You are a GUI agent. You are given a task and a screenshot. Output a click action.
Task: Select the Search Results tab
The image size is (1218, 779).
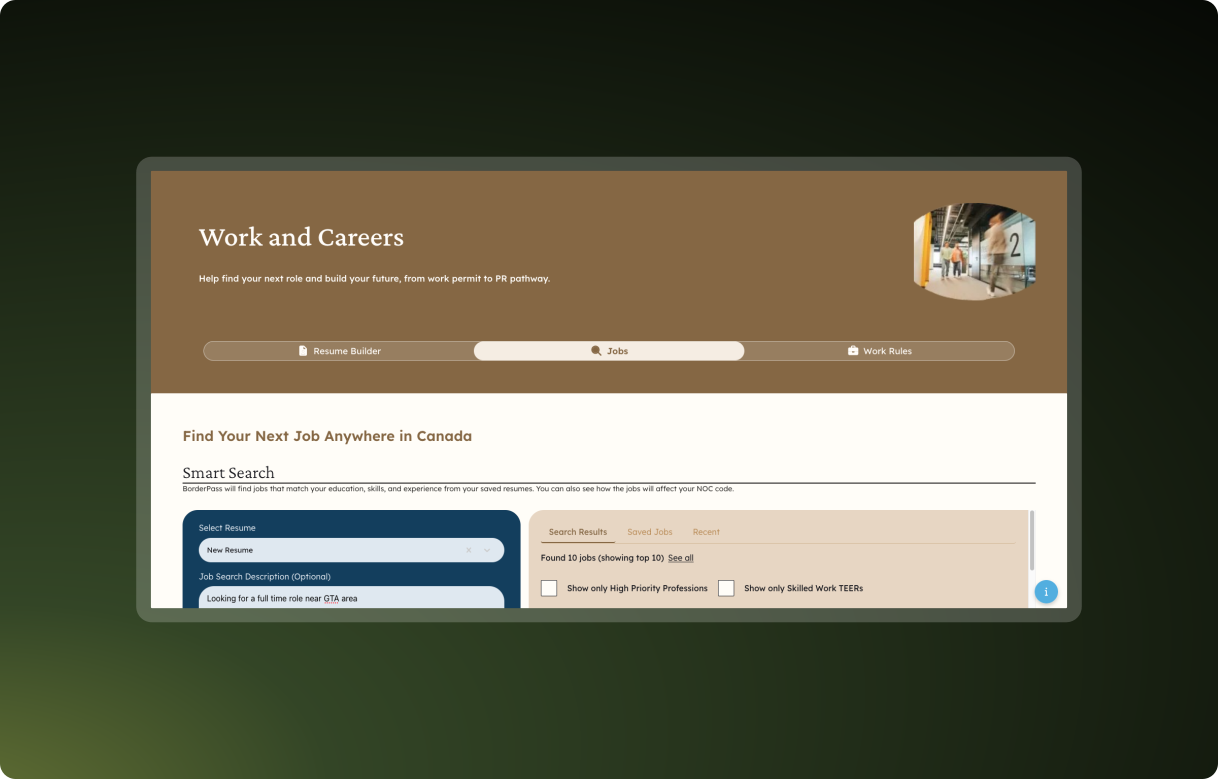coord(577,531)
